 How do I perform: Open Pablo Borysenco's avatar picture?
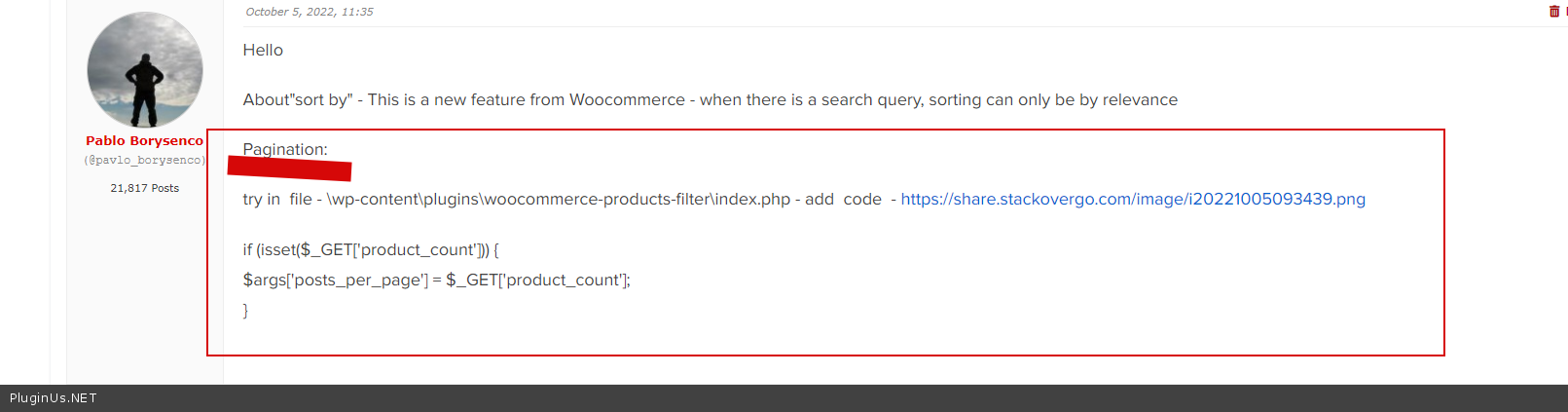[x=145, y=70]
